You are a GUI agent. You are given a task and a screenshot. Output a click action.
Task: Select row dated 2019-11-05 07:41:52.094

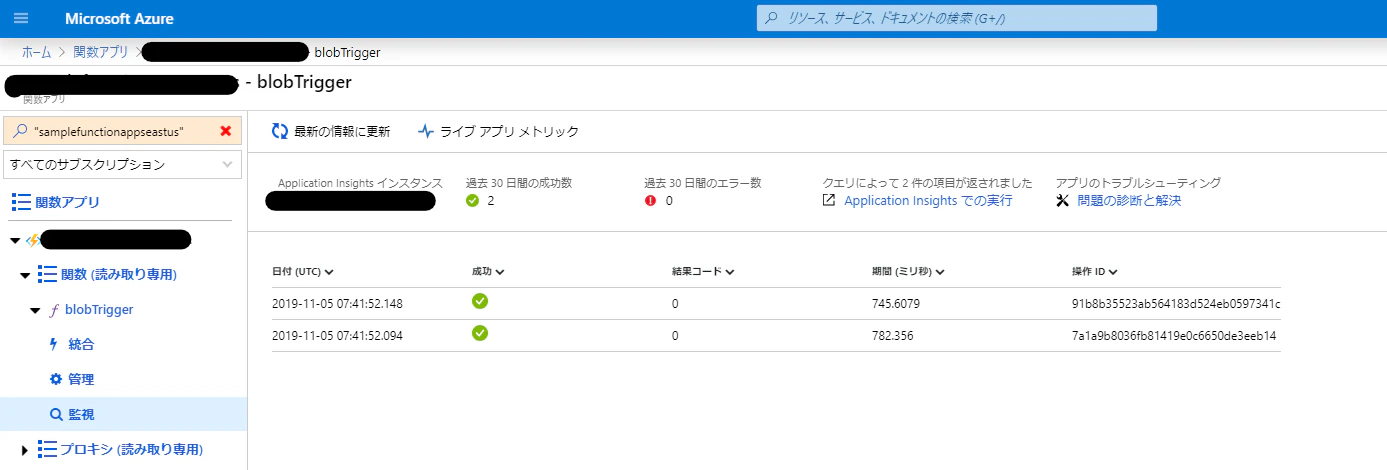(x=776, y=335)
